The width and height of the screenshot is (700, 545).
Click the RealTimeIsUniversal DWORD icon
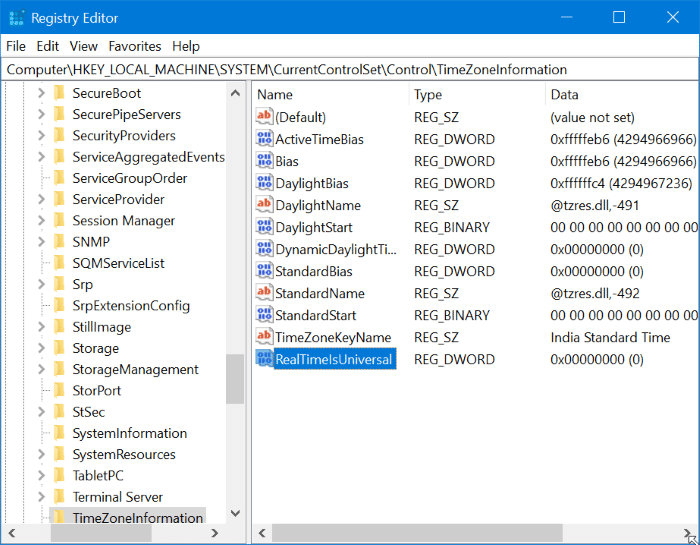tap(264, 359)
